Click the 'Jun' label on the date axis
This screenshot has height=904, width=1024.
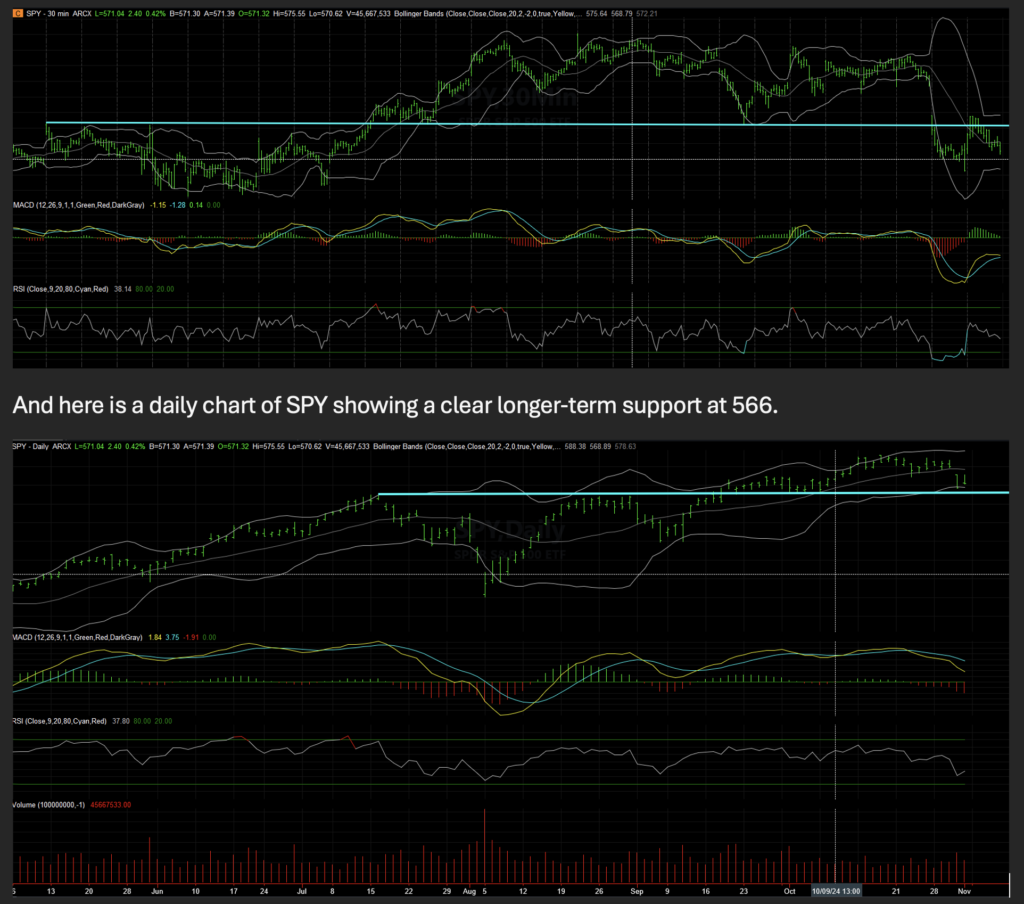(x=157, y=891)
